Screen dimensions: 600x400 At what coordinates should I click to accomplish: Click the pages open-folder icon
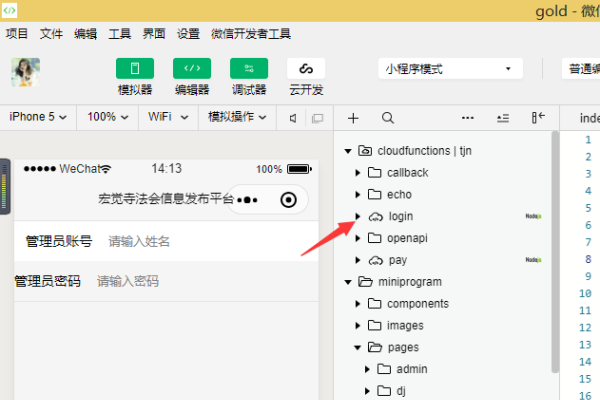coord(375,347)
